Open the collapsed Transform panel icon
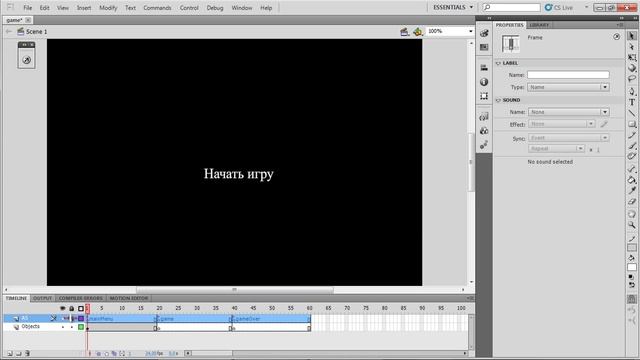Viewport: 640px width, 360px height. [484, 96]
